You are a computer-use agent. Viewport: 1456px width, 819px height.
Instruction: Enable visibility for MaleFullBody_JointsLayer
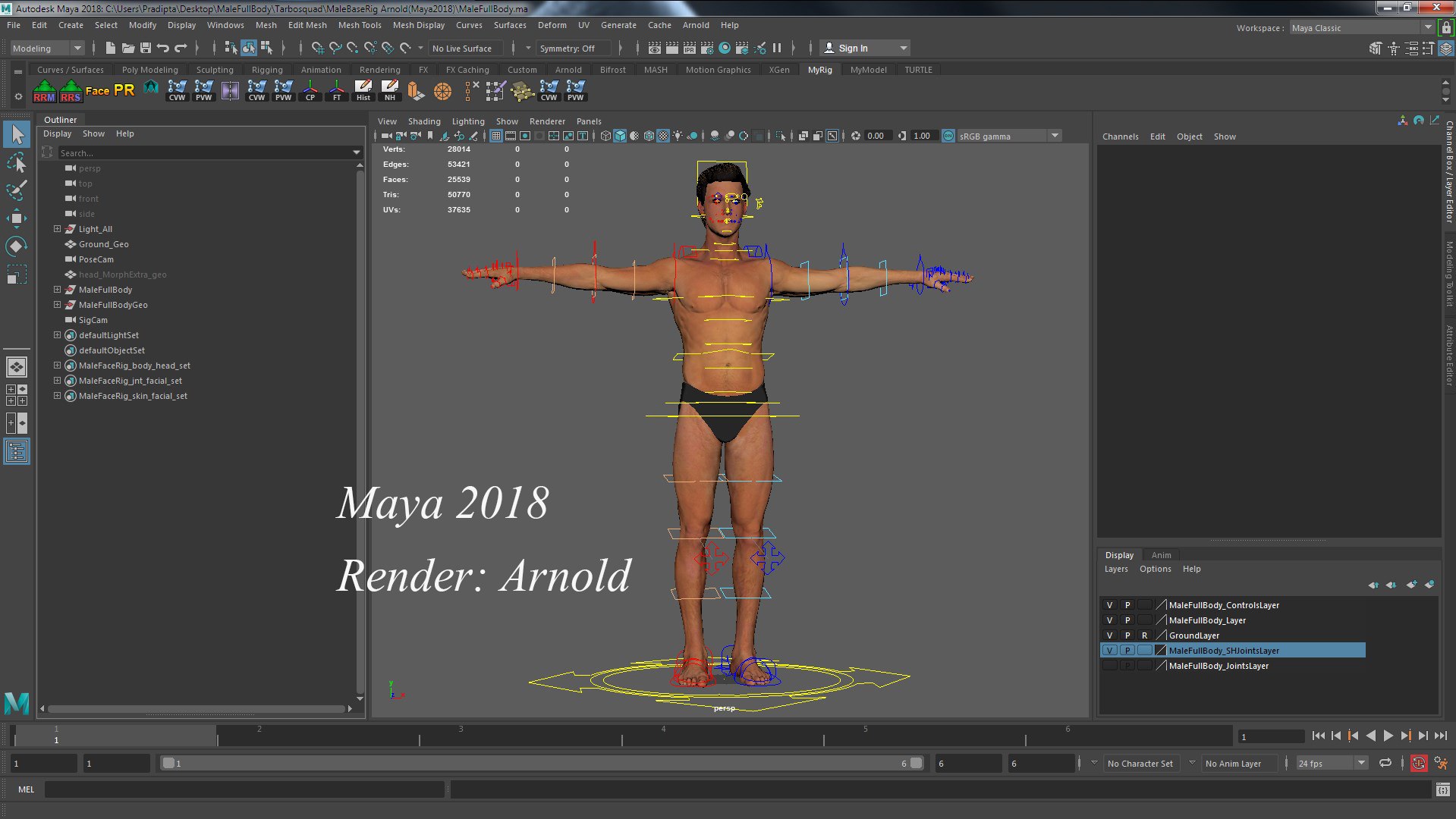[1109, 666]
